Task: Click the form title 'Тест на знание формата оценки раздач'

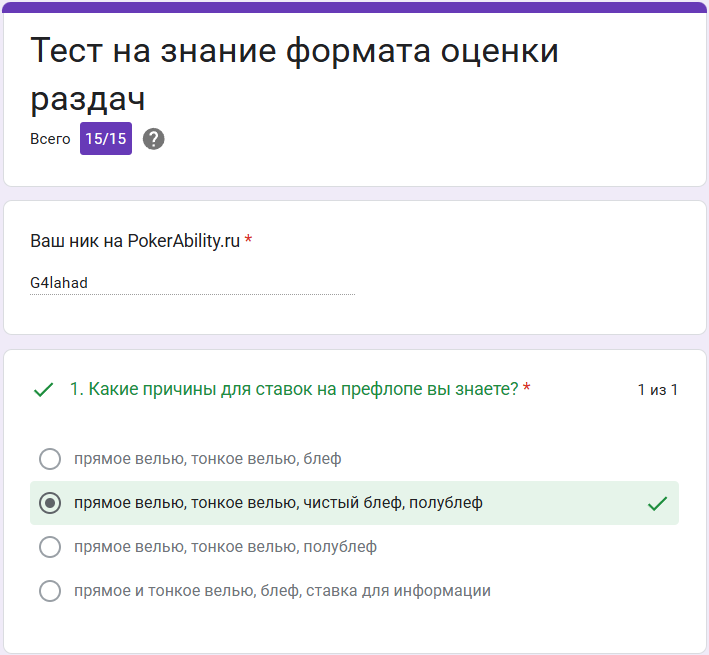Action: tap(294, 74)
